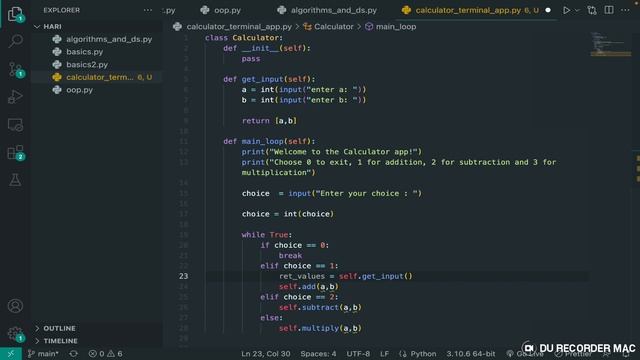Place cursor on 'class Calculator:' line

pos(244,38)
